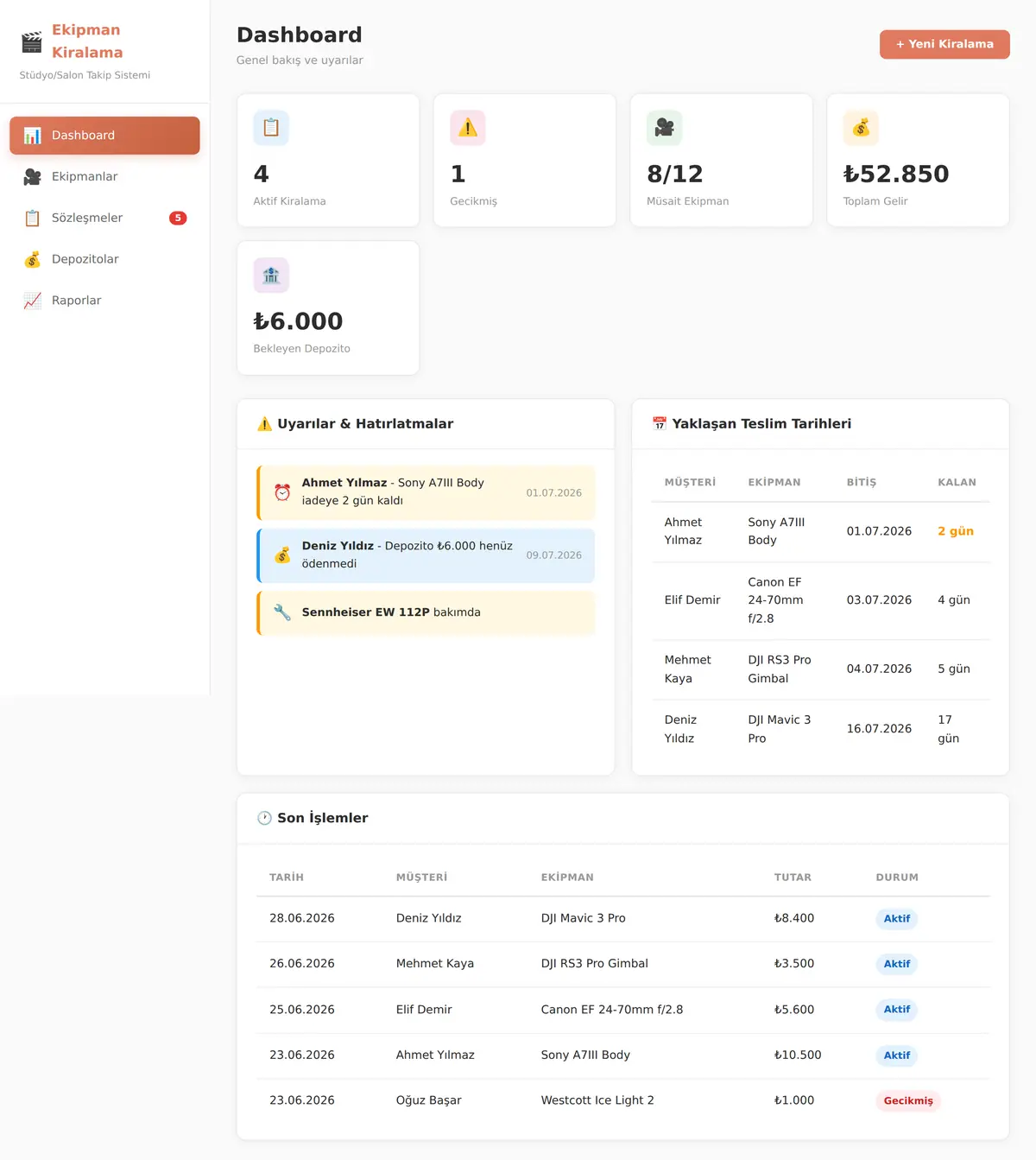Click the Aktif status badge for Deniz Yıldız

coord(896,919)
